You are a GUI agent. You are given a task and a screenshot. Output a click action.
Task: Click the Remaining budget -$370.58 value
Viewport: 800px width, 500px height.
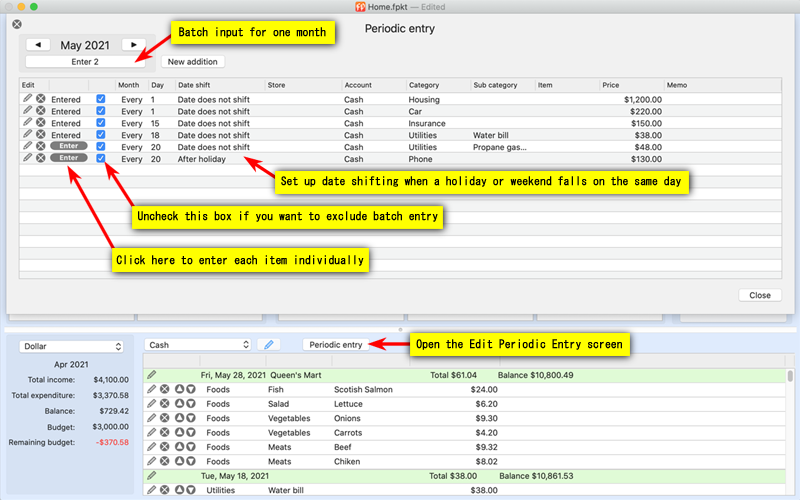coord(112,442)
